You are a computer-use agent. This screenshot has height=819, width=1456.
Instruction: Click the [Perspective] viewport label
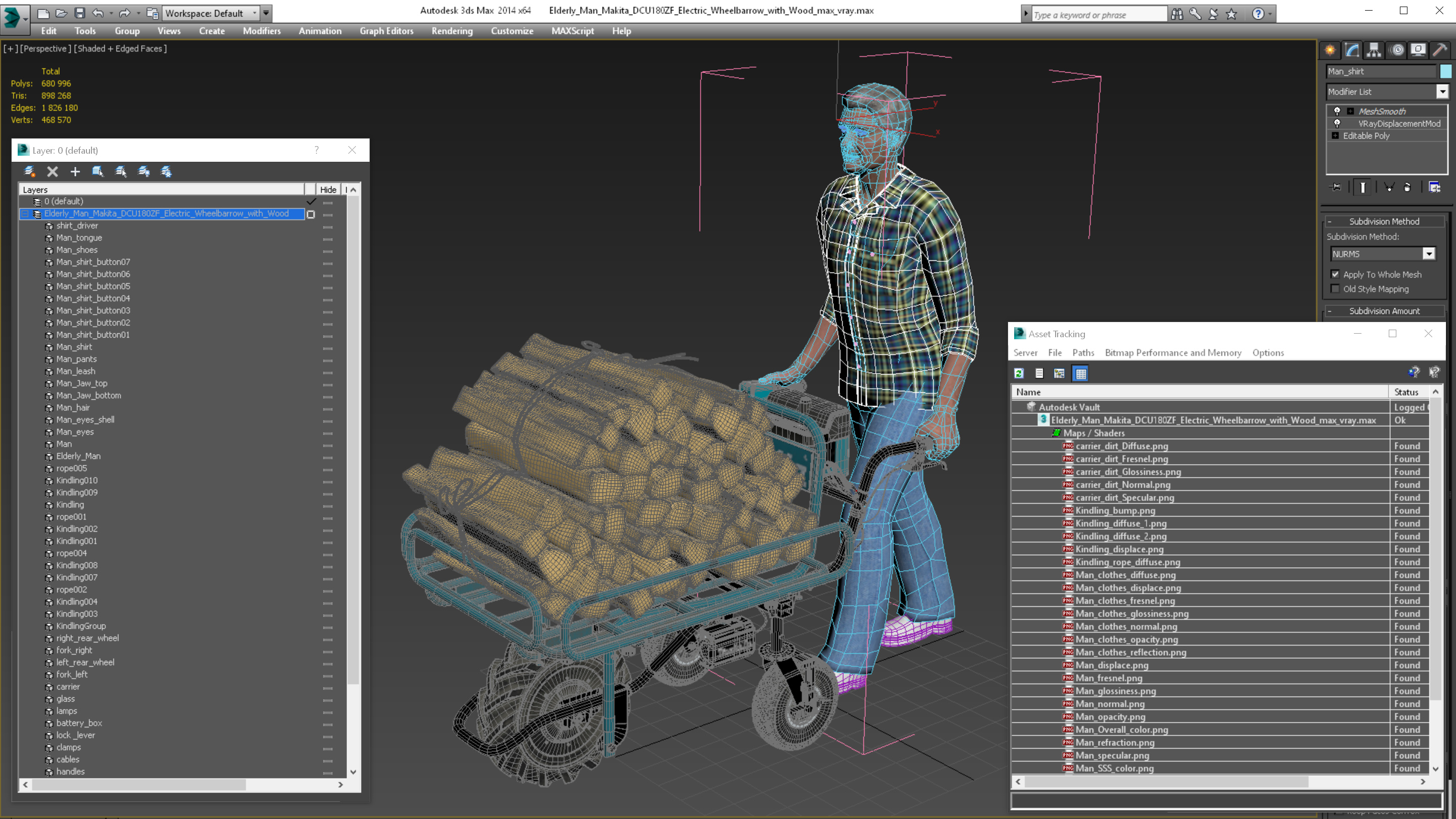(x=46, y=49)
